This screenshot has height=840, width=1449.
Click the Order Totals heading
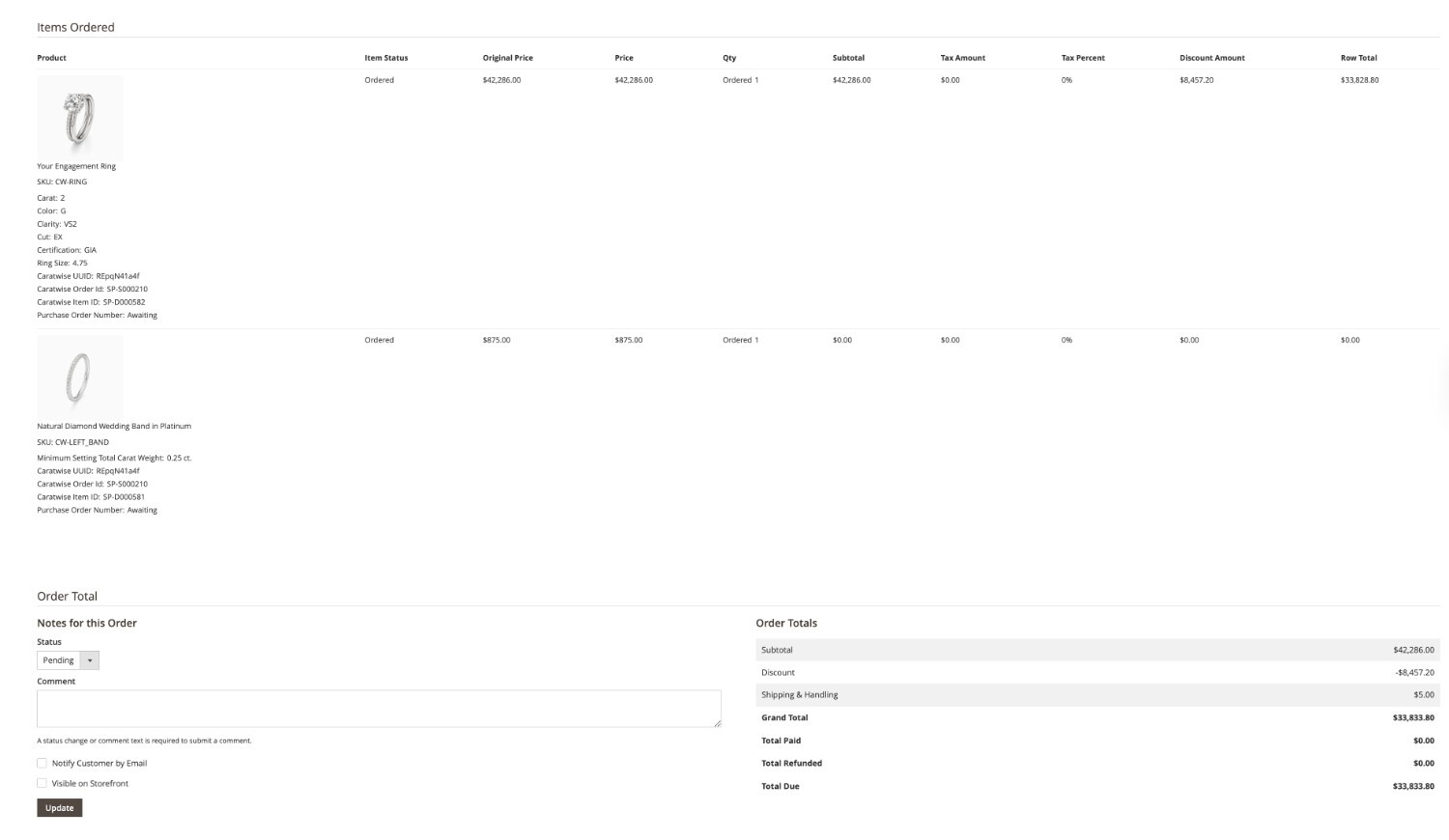(788, 623)
